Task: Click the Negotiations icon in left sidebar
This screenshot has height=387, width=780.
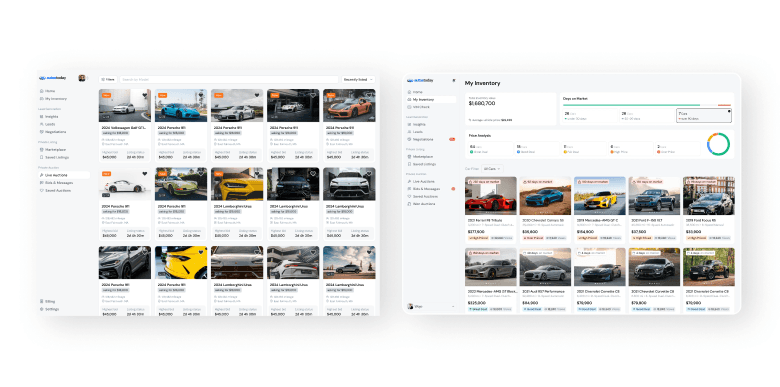Action: pos(41,132)
